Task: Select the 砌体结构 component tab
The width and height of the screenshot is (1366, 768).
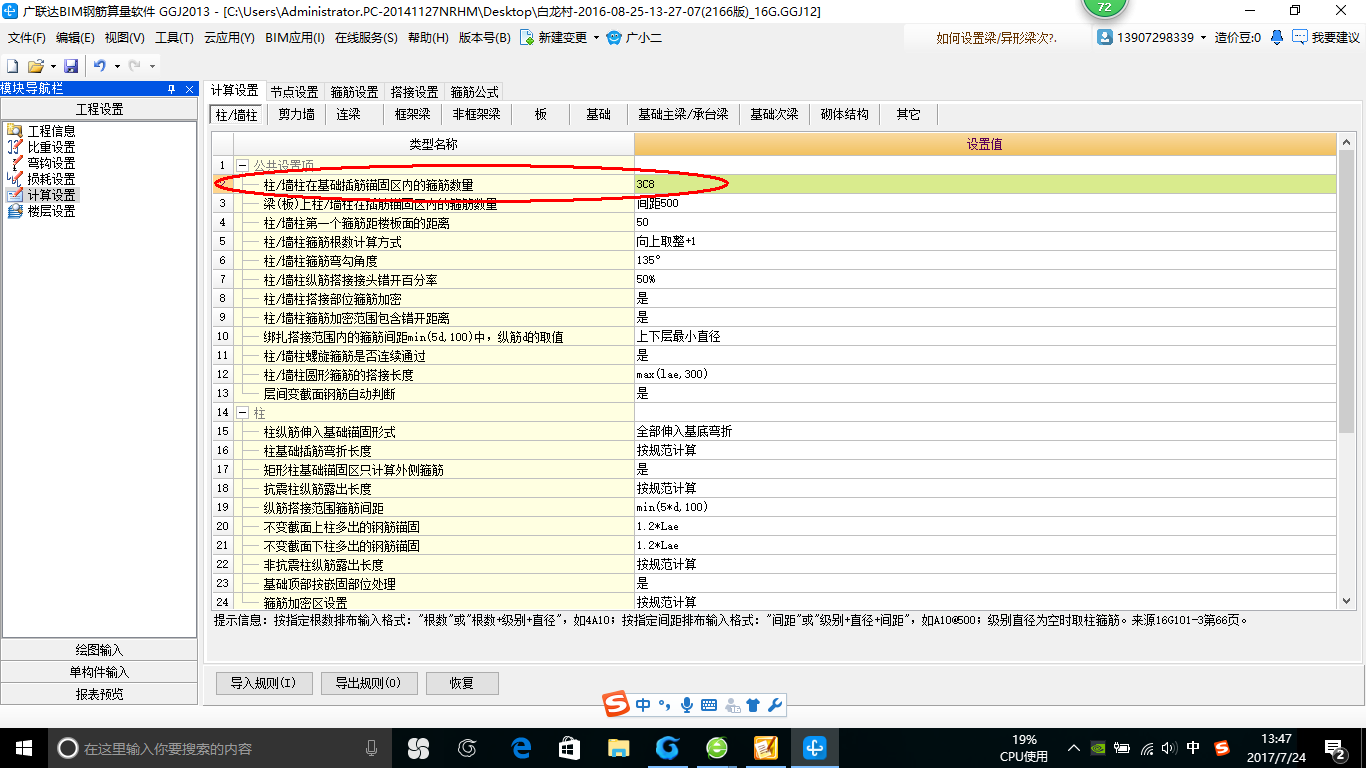Action: point(844,114)
